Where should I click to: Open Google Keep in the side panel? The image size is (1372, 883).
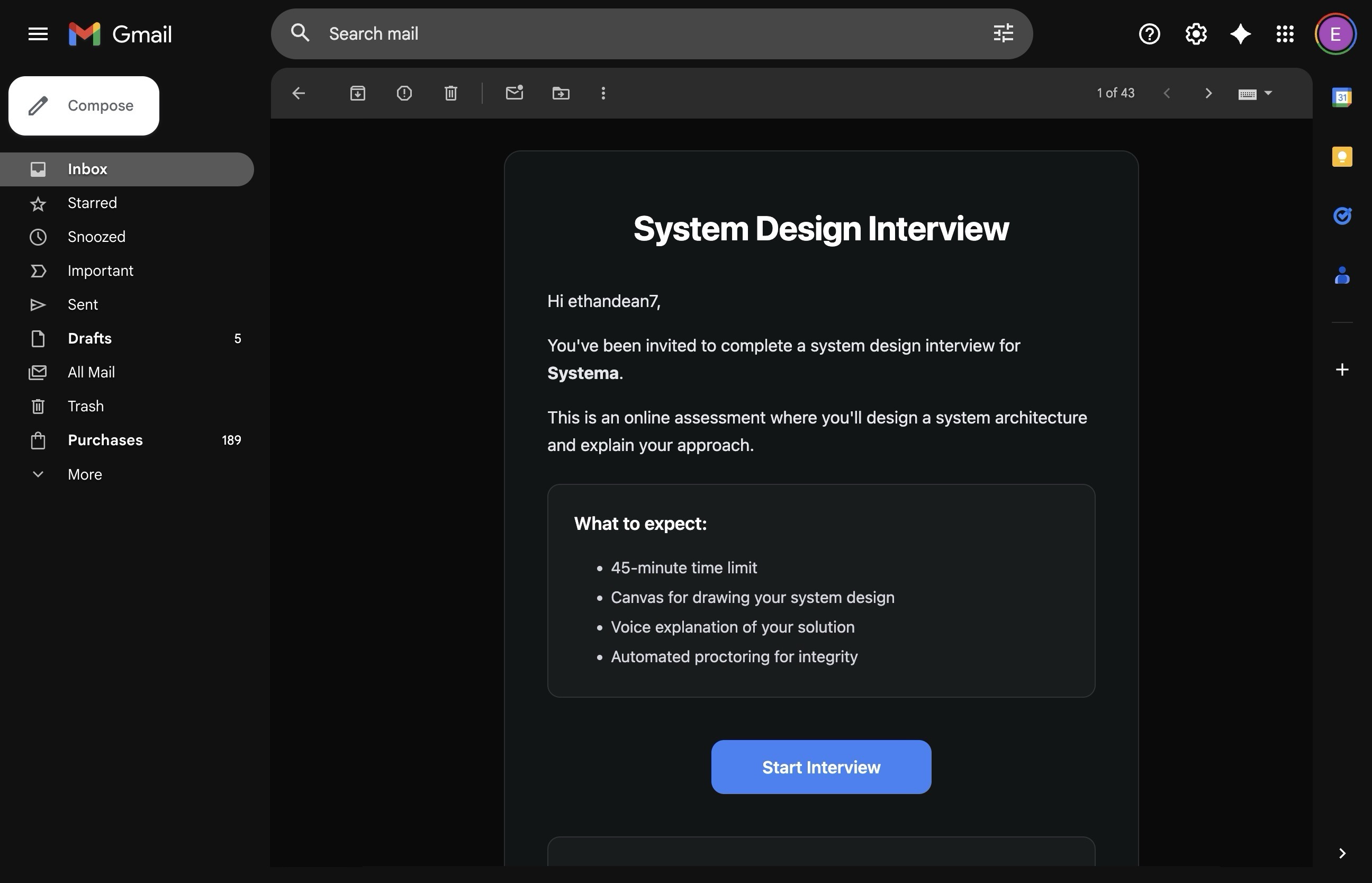(1342, 157)
